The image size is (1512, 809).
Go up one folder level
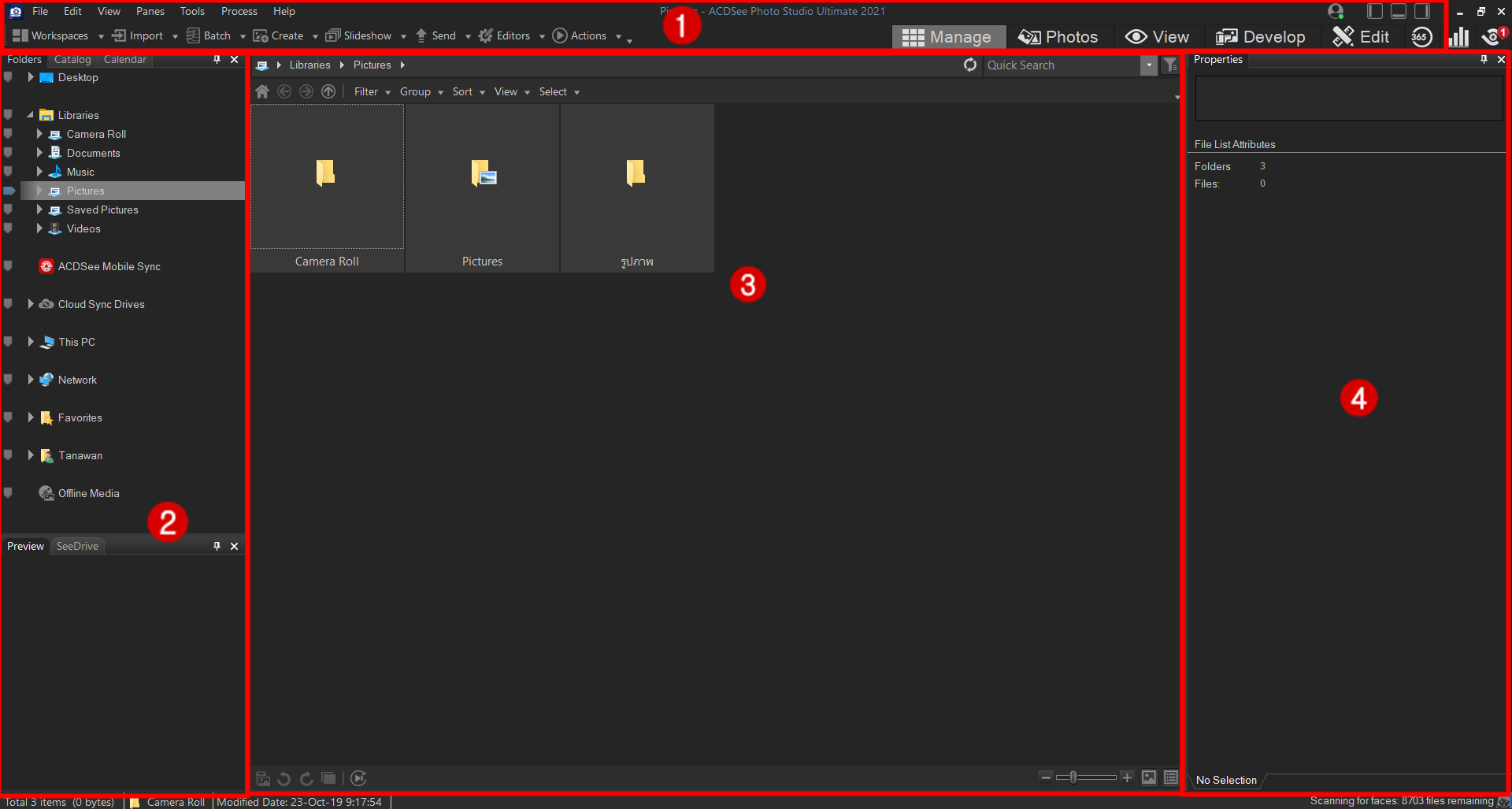[328, 92]
